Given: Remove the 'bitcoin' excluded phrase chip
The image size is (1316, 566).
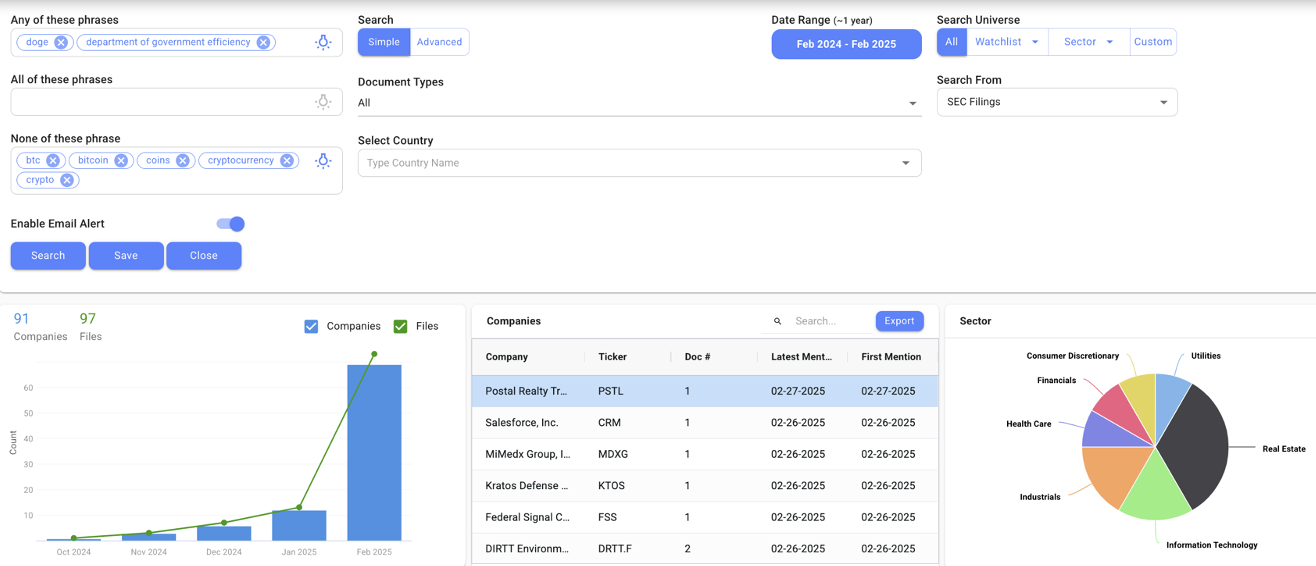Looking at the screenshot, I should 121,161.
